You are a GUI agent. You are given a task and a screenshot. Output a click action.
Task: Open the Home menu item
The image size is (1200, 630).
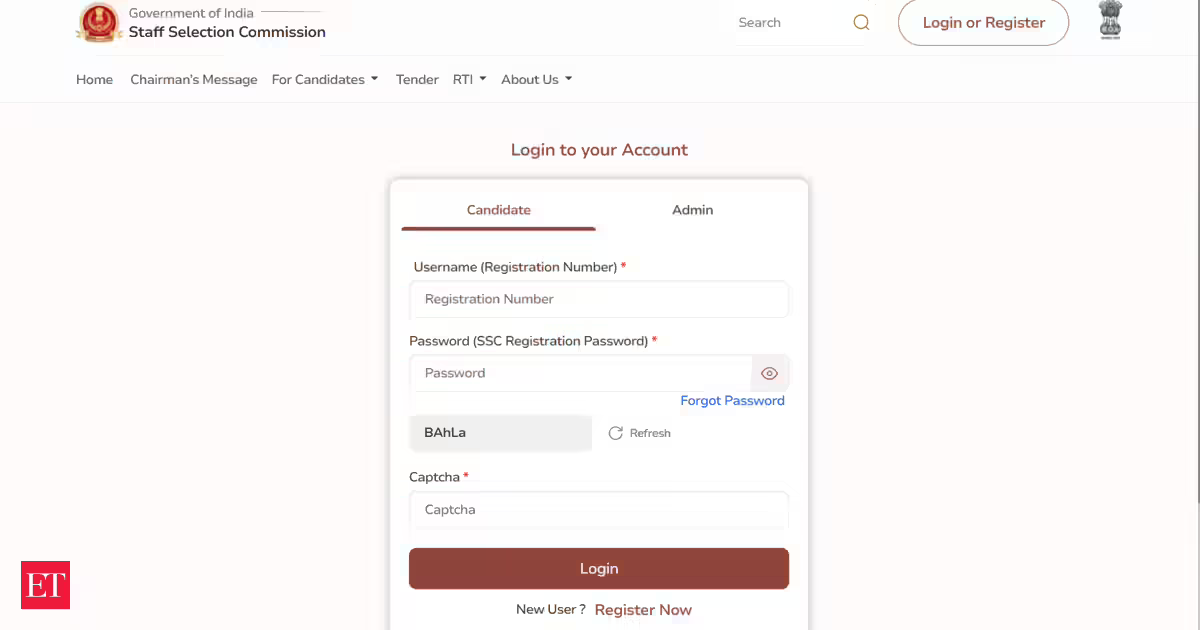[94, 80]
